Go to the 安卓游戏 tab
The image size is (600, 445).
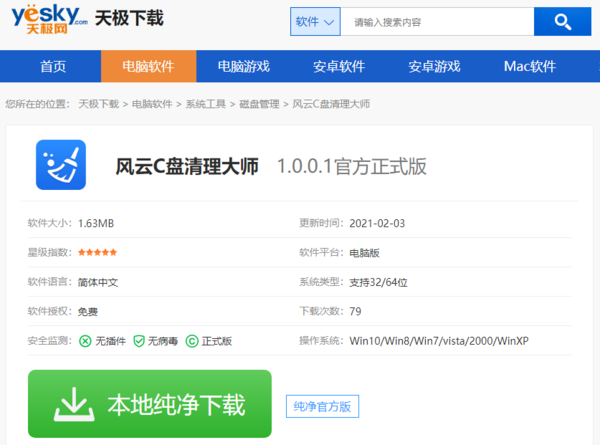(x=434, y=66)
